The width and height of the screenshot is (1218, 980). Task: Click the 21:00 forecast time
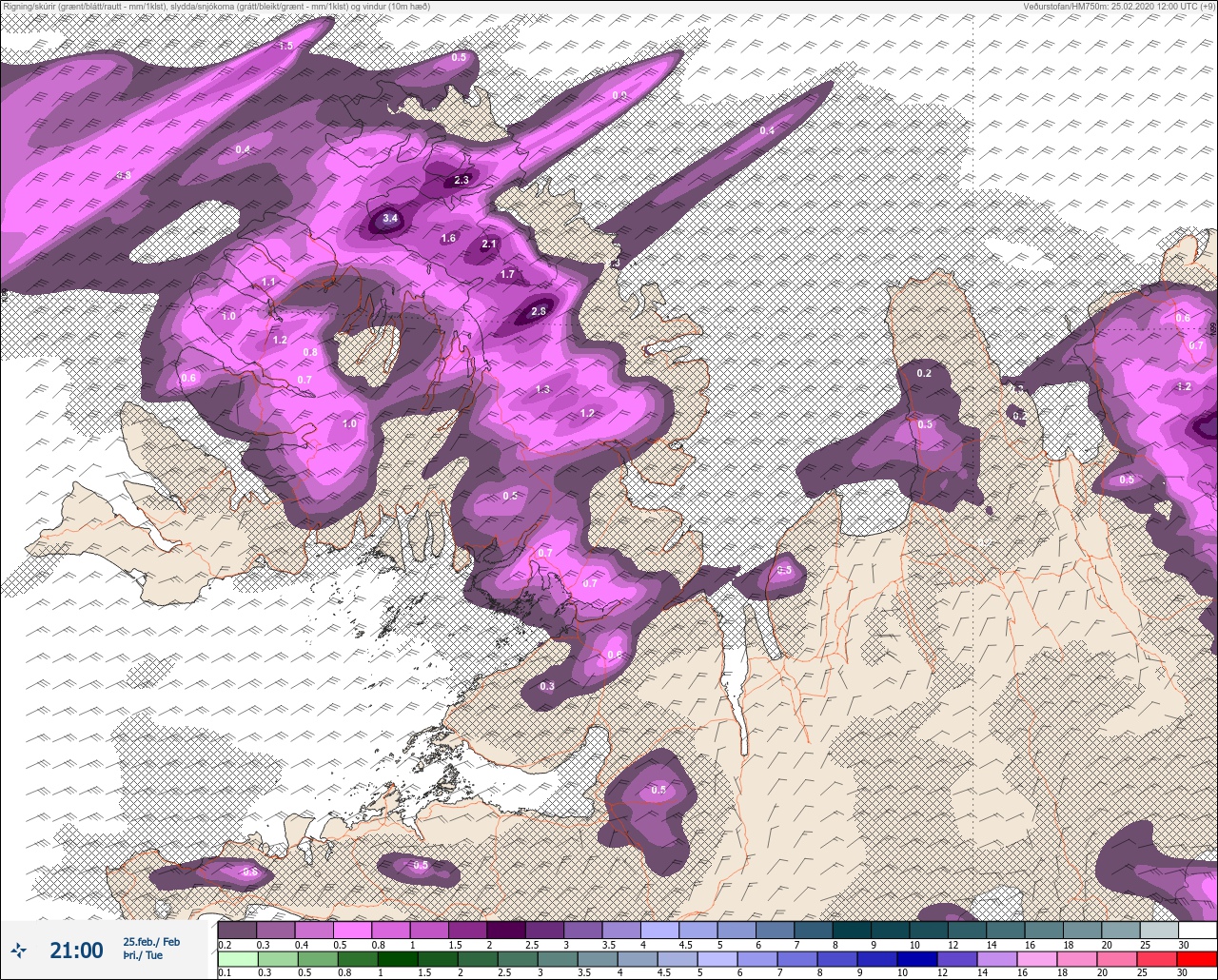coord(76,951)
